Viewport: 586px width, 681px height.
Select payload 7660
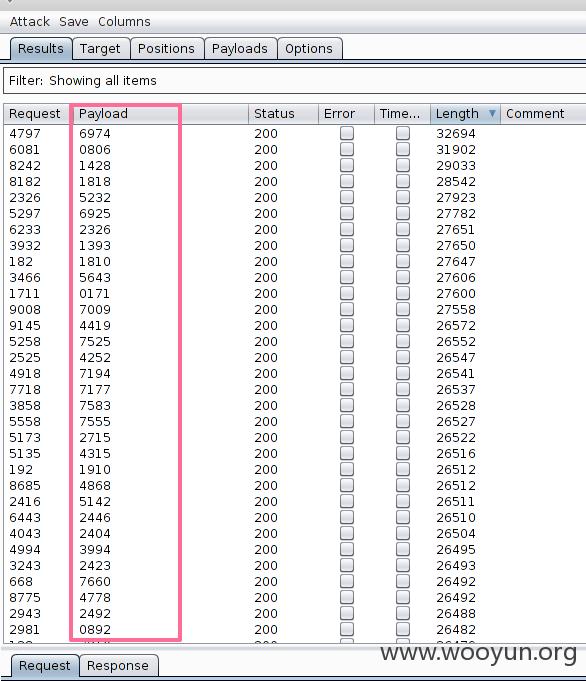click(95, 582)
